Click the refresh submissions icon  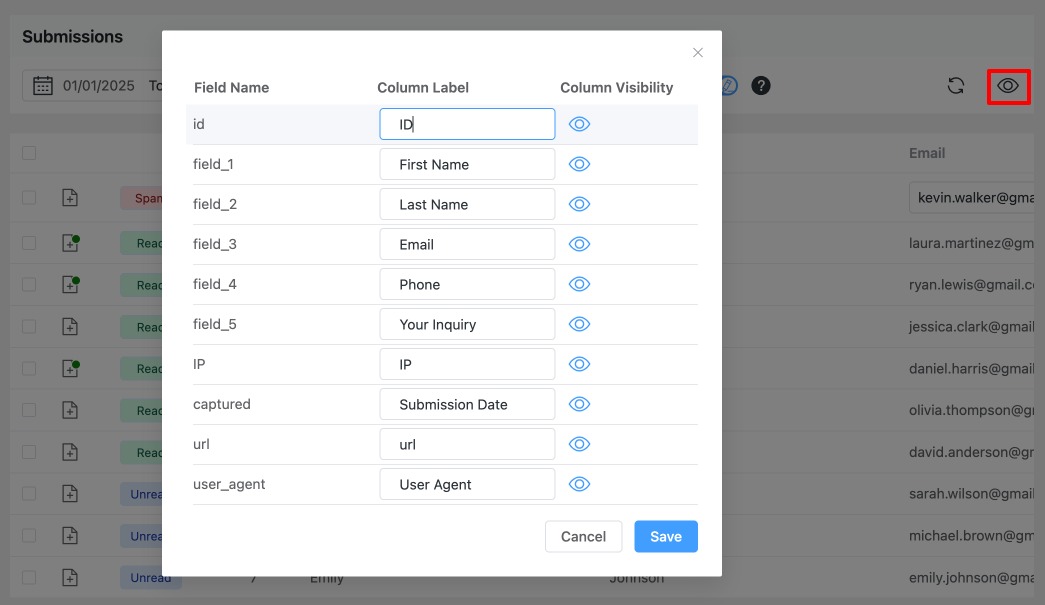(956, 86)
